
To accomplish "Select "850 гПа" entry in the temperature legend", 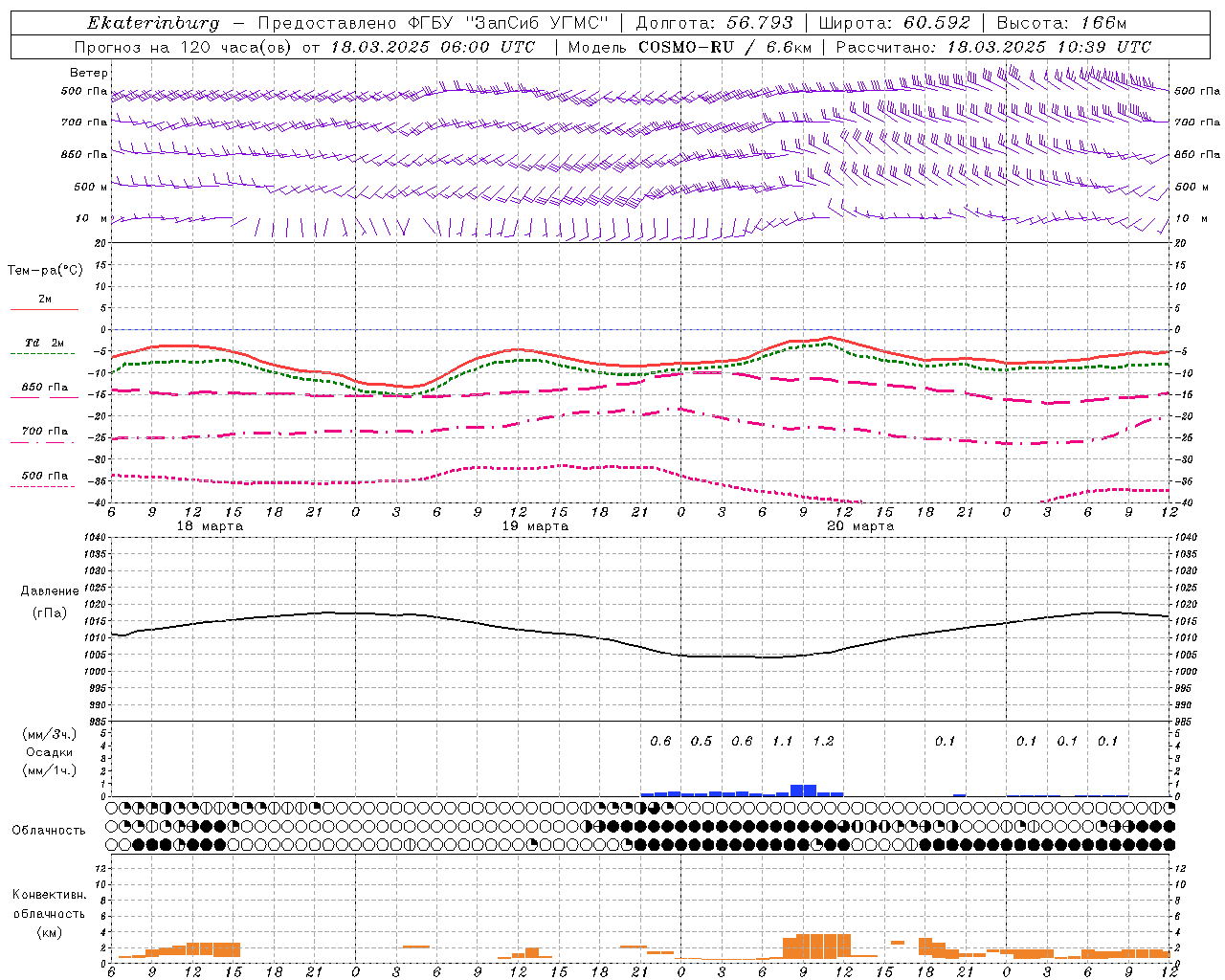I will click(x=44, y=388).
